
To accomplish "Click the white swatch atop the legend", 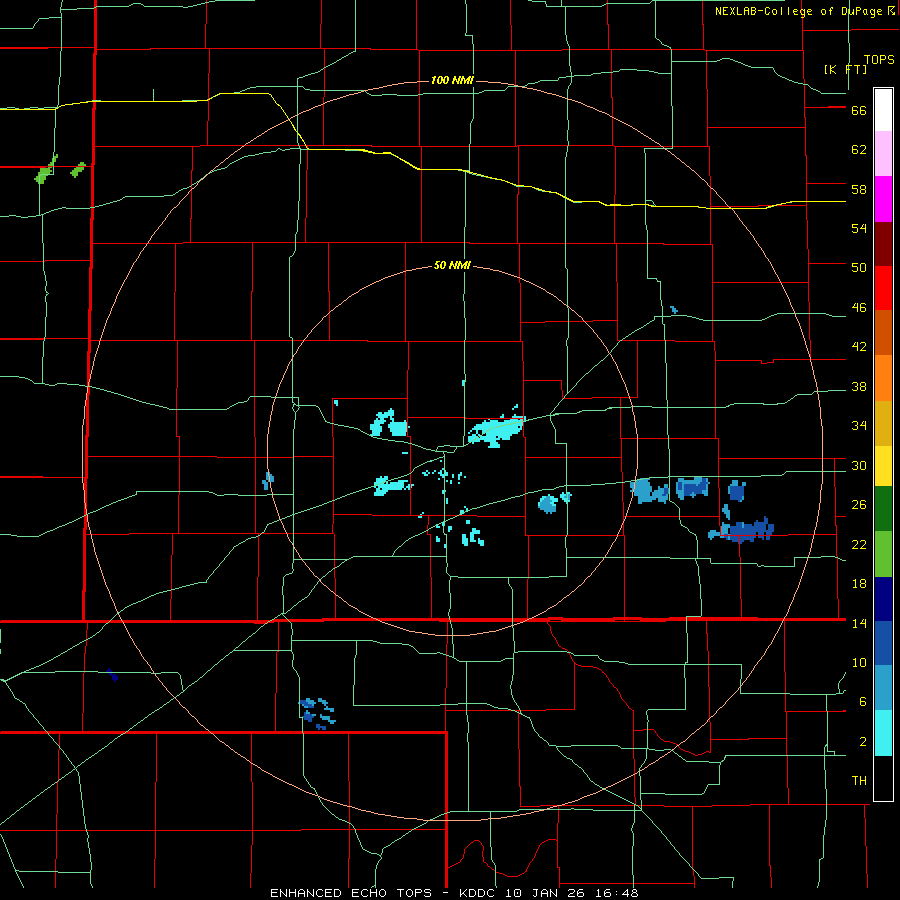I will click(883, 110).
